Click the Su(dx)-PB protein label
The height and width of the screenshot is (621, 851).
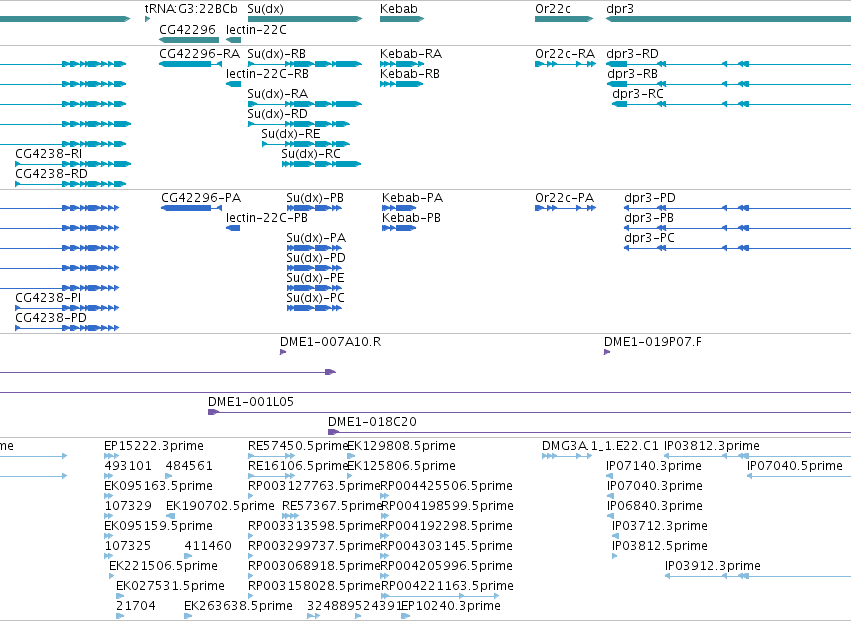click(x=315, y=198)
